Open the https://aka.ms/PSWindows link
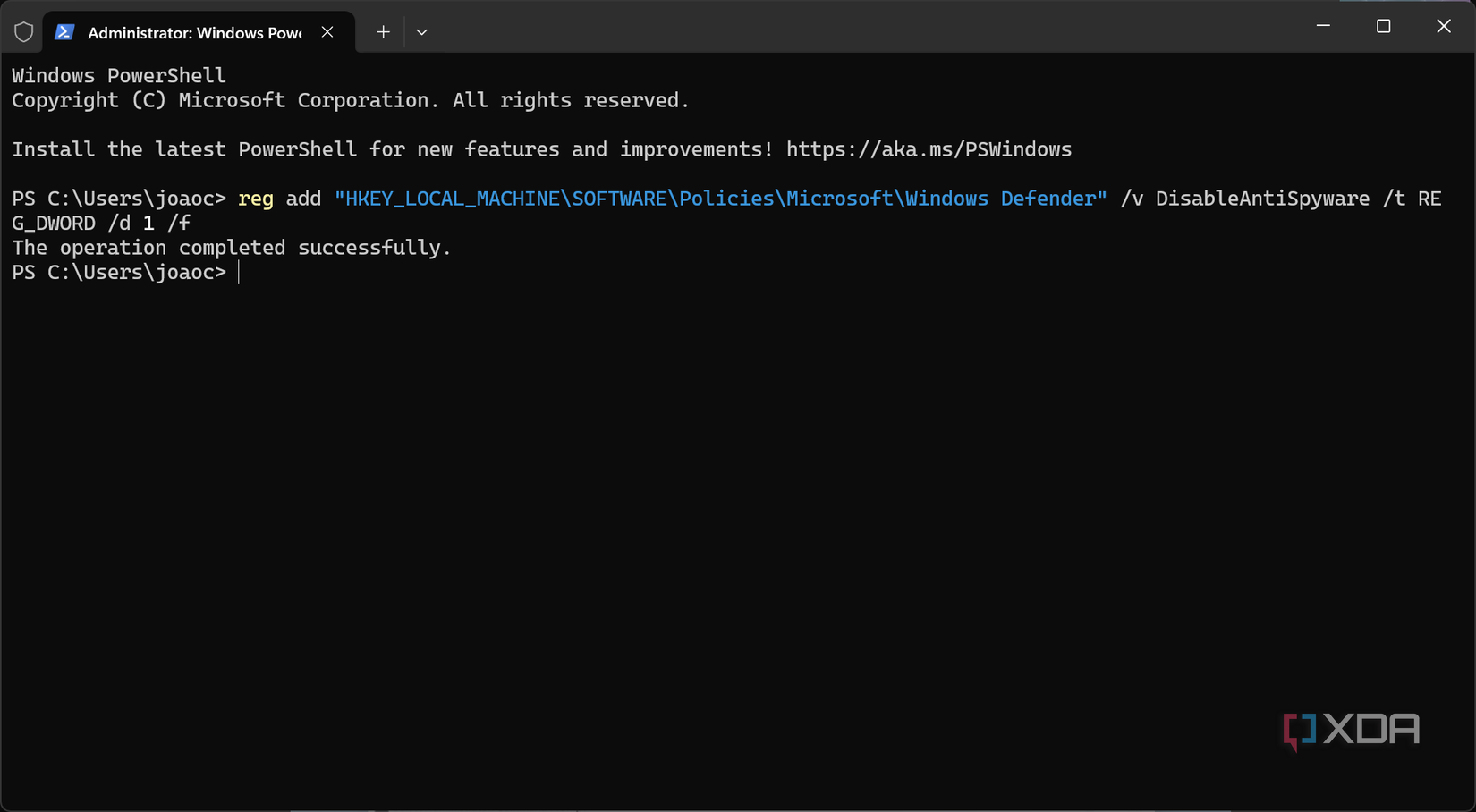This screenshot has height=812, width=1476. coord(928,149)
